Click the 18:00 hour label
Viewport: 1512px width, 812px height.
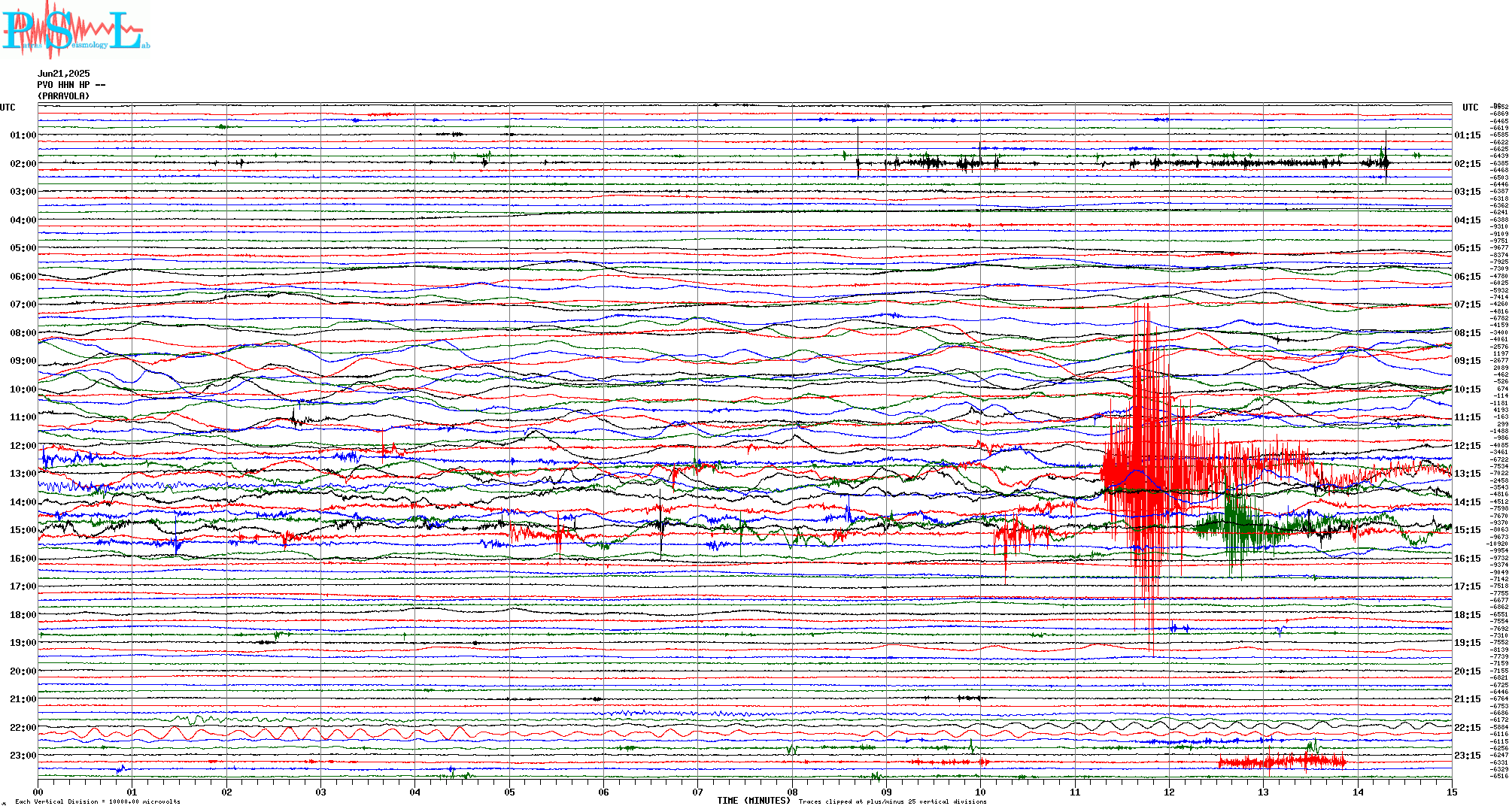[x=23, y=615]
